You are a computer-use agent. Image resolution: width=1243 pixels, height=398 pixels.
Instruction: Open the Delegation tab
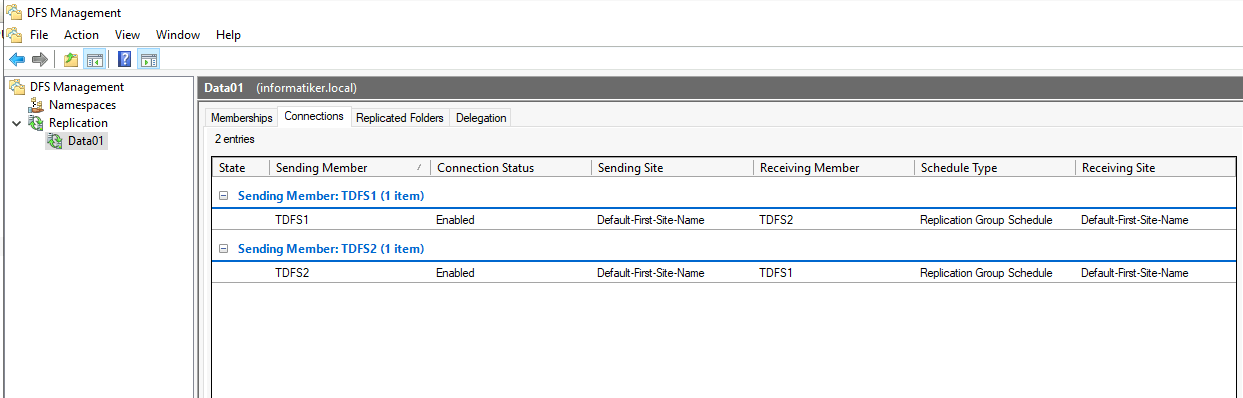click(481, 118)
